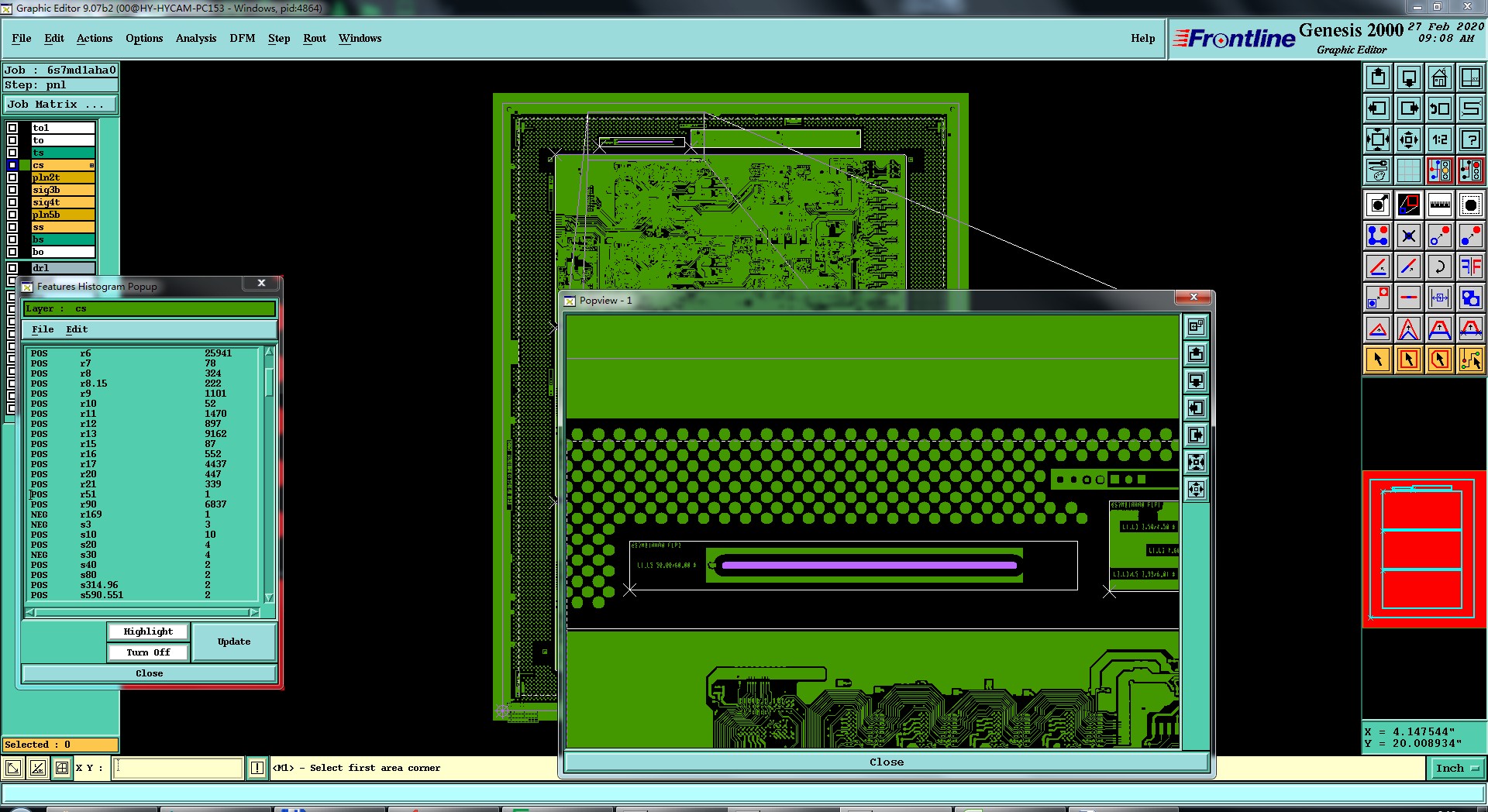The width and height of the screenshot is (1488, 812).
Task: Toggle the cs layer checkbox
Action: [x=12, y=165]
